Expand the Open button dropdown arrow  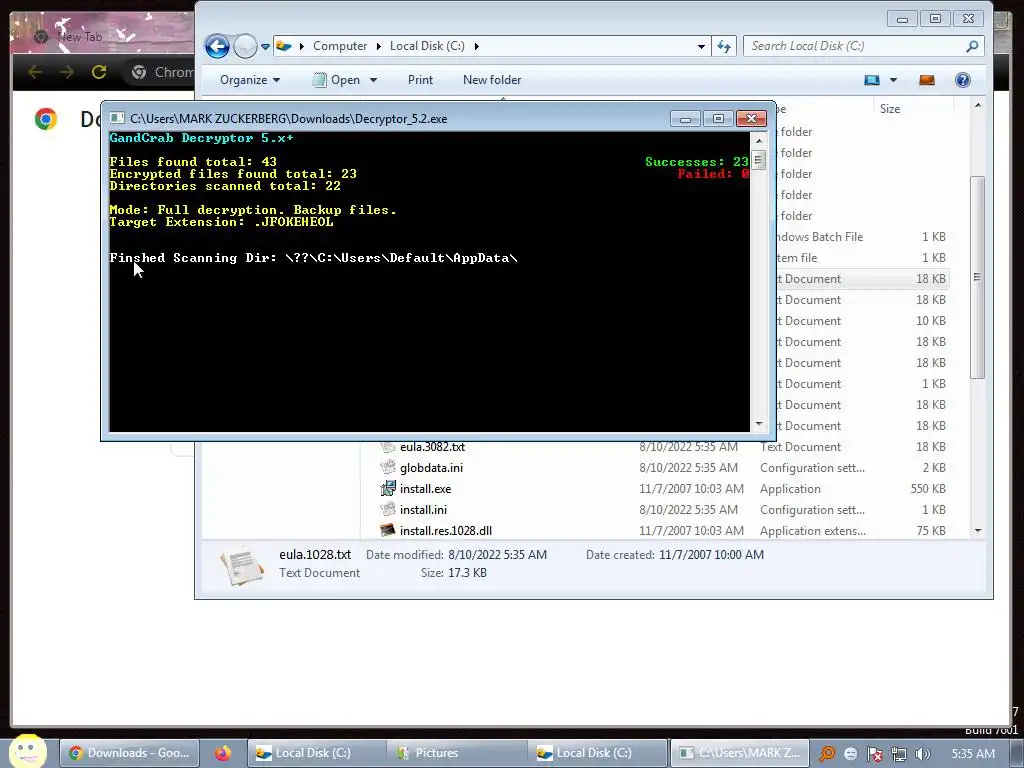[x=374, y=80]
